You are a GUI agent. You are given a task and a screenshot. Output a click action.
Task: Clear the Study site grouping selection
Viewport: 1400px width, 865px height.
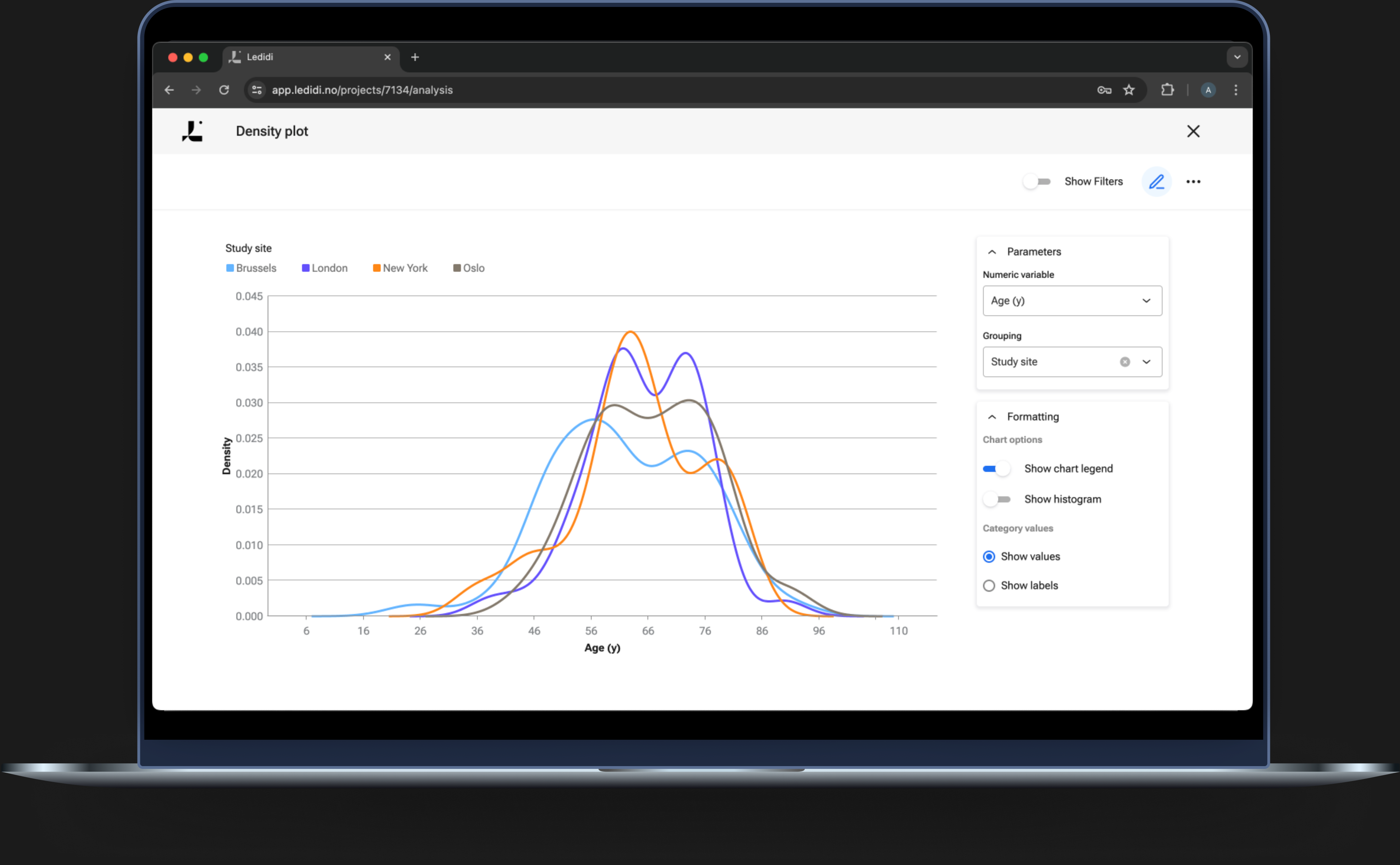click(x=1125, y=362)
